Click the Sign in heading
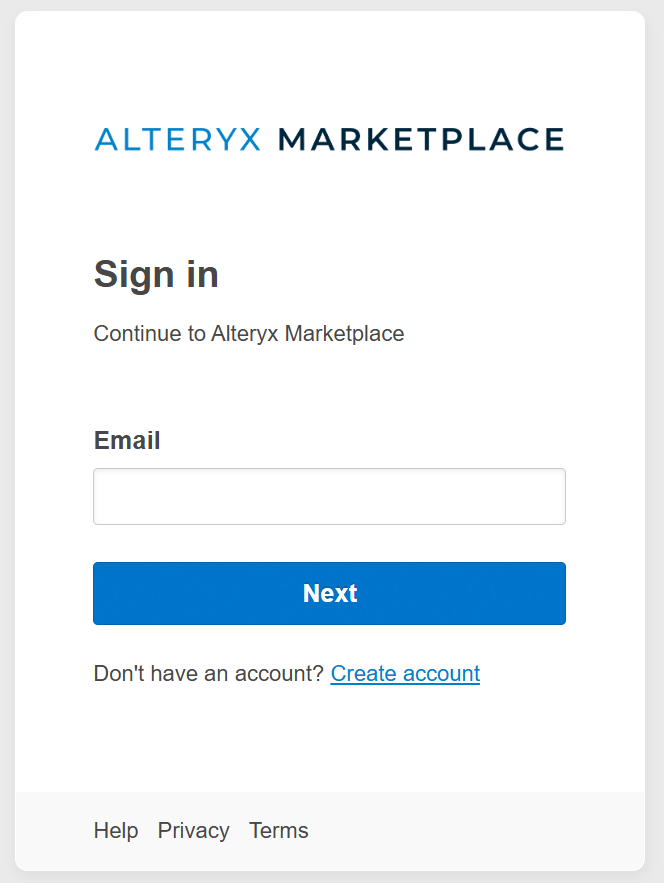Image resolution: width=664 pixels, height=883 pixels. pos(156,274)
